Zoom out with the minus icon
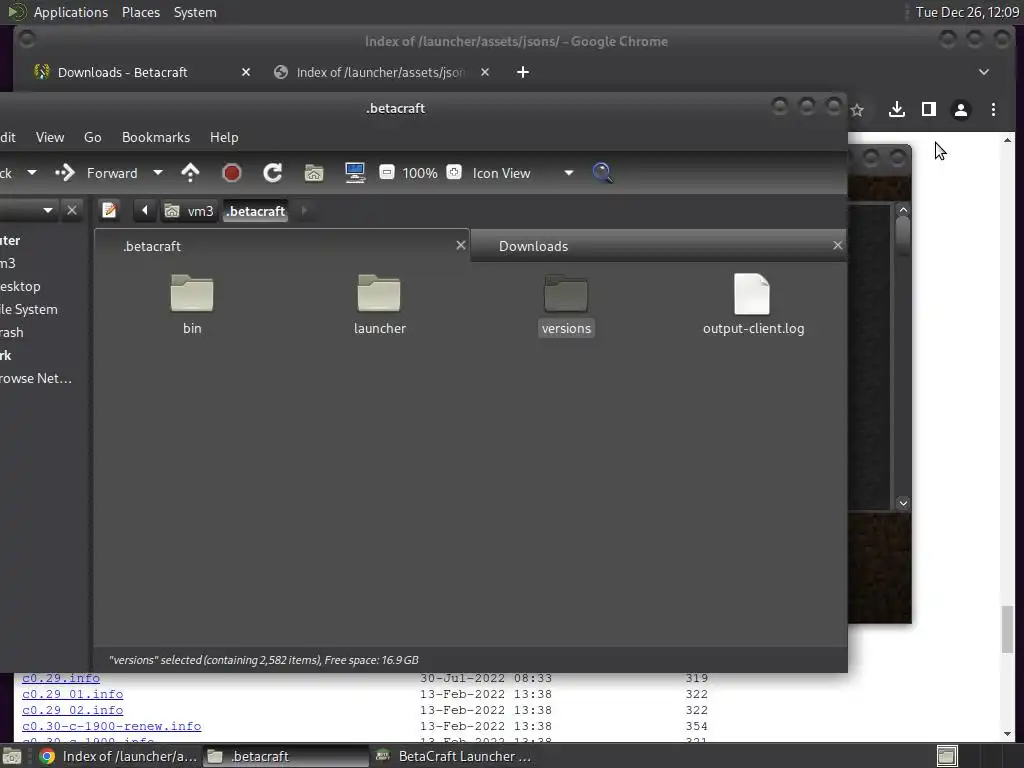The height and width of the screenshot is (768, 1024). [387, 172]
